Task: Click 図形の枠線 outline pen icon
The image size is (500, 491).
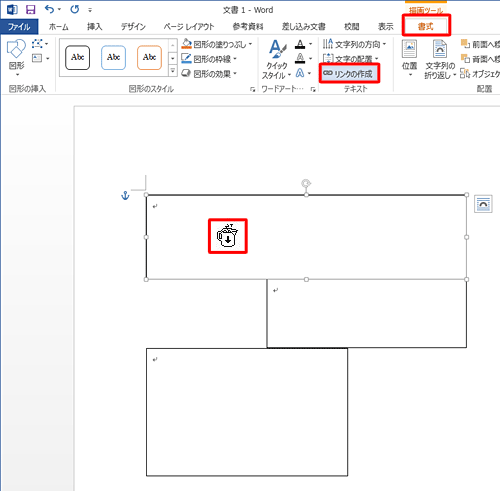Action: [x=186, y=59]
